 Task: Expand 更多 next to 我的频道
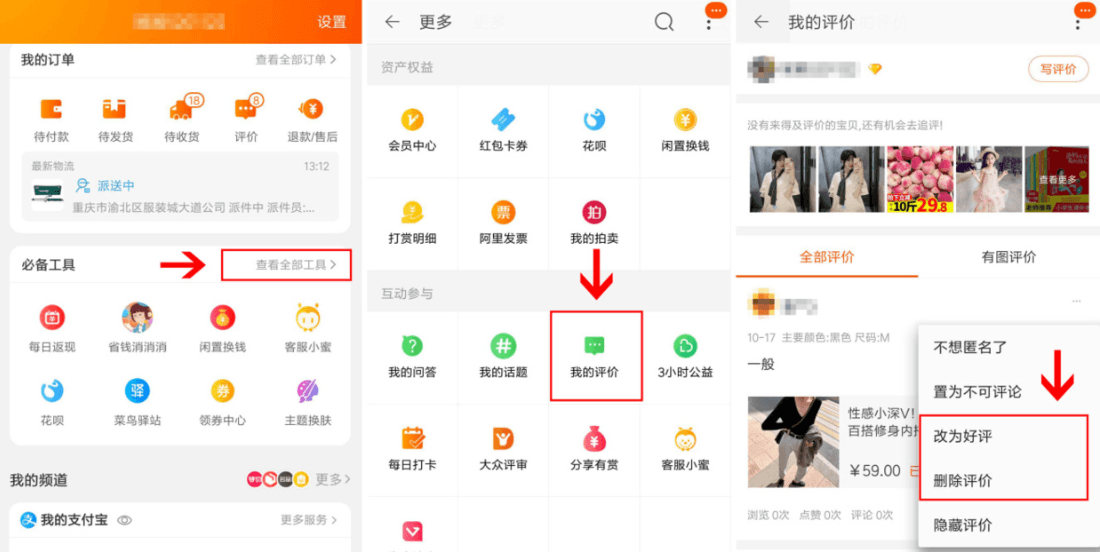[333, 480]
